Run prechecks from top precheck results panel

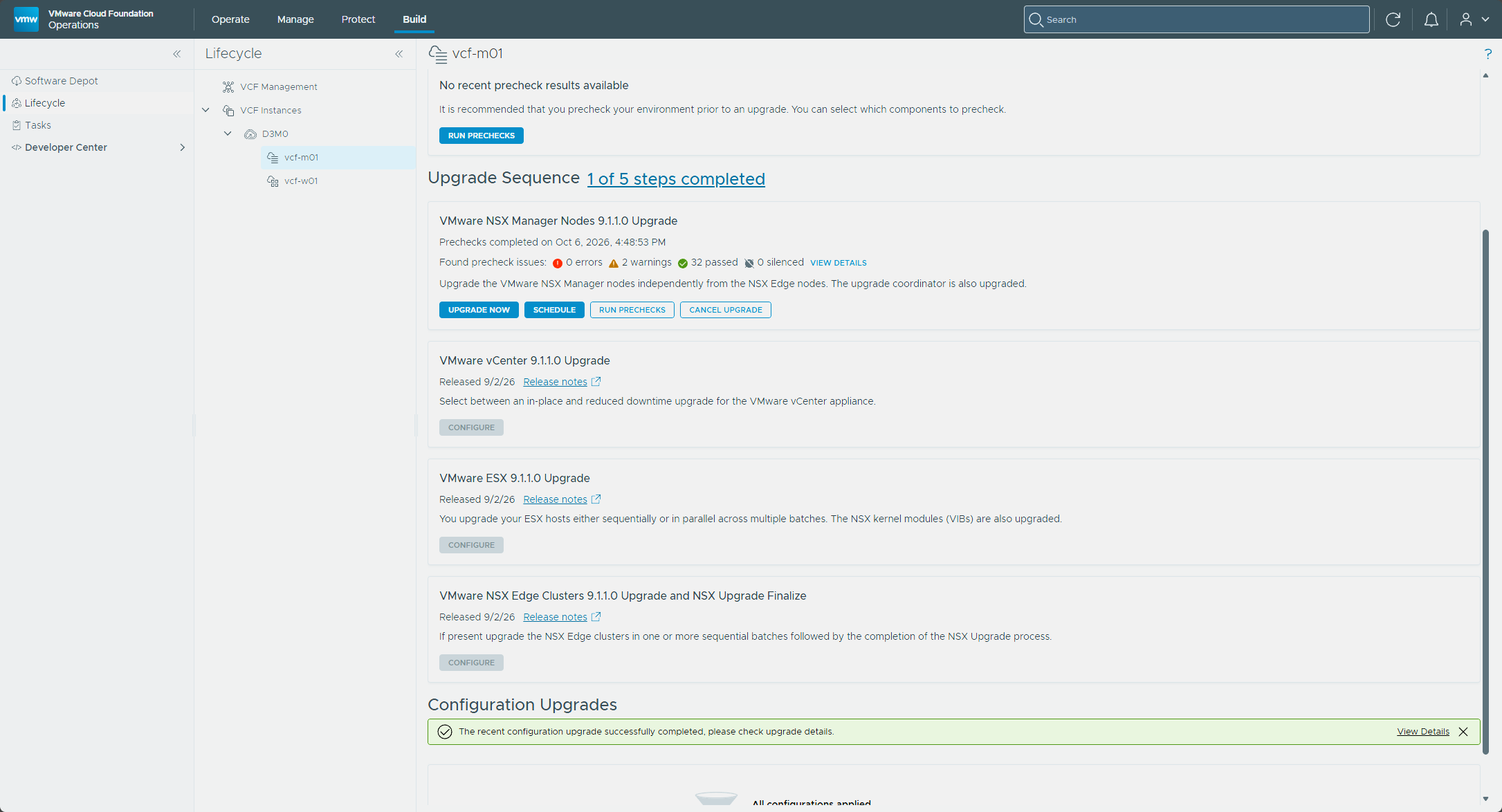click(481, 136)
